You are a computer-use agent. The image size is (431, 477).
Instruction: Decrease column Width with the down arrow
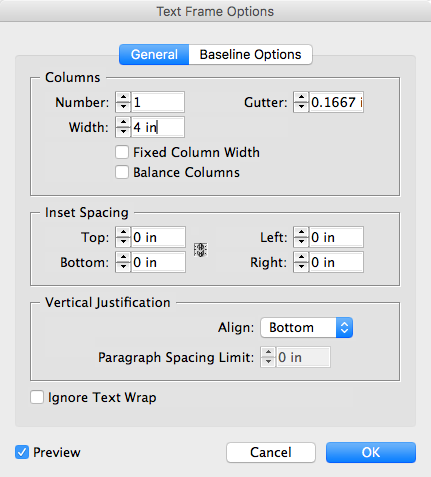(123, 132)
